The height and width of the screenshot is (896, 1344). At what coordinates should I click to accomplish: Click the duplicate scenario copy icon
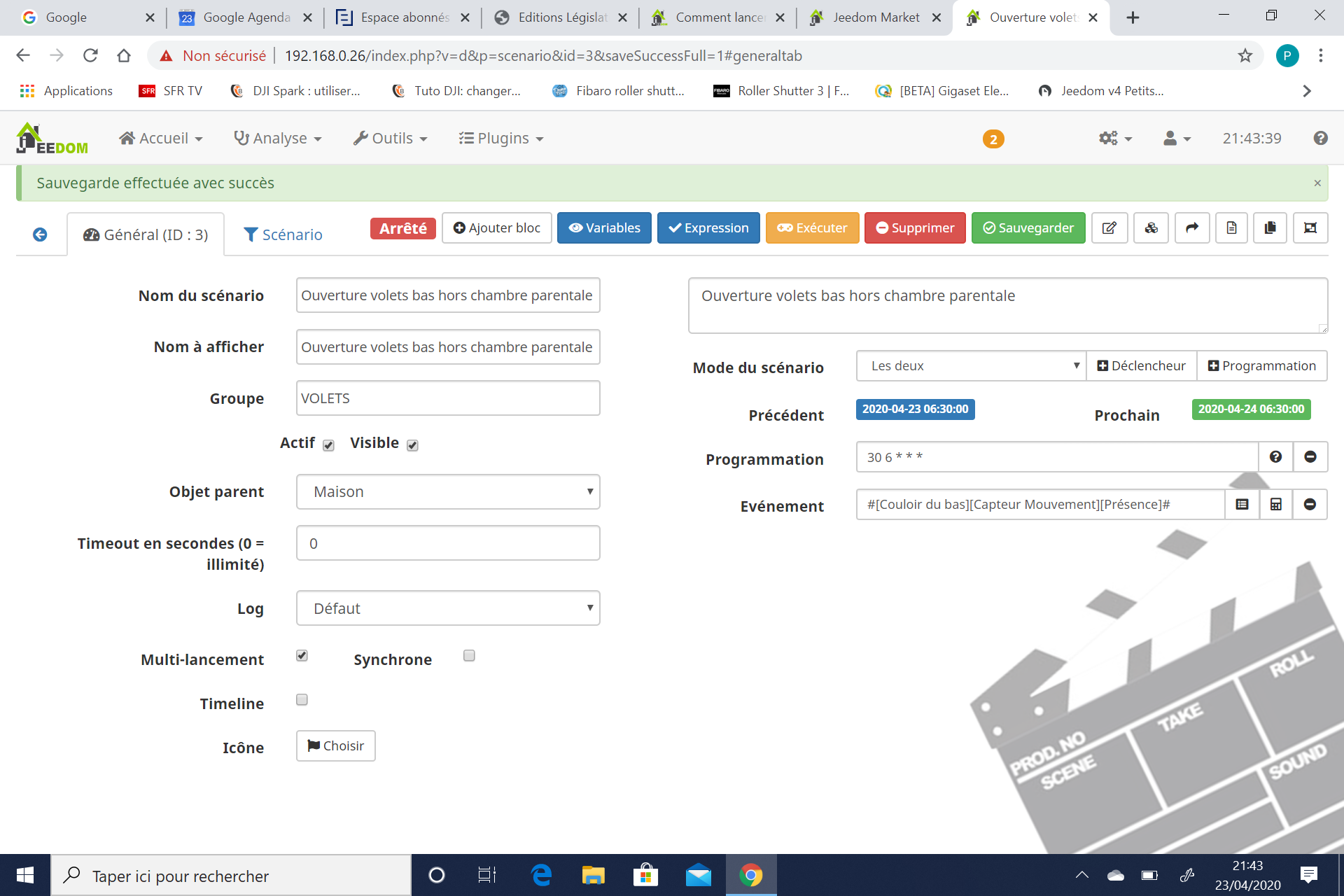[x=1270, y=228]
